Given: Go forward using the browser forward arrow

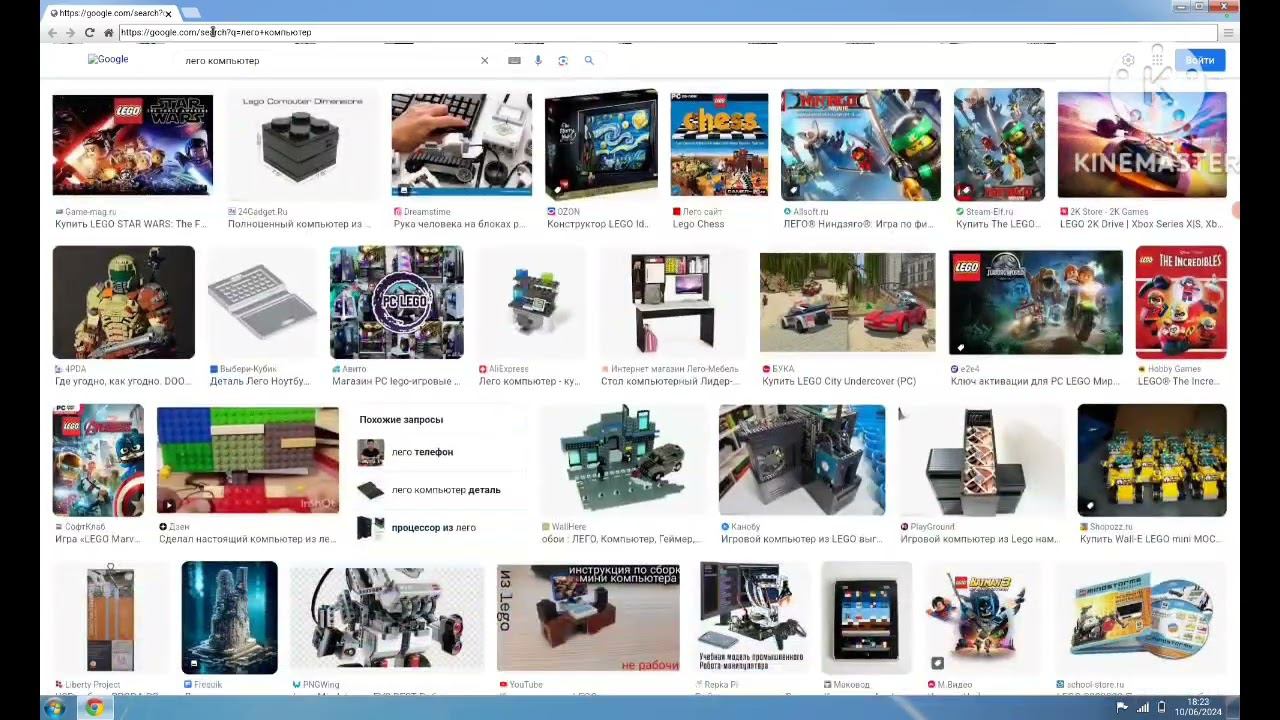Looking at the screenshot, I should point(70,33).
